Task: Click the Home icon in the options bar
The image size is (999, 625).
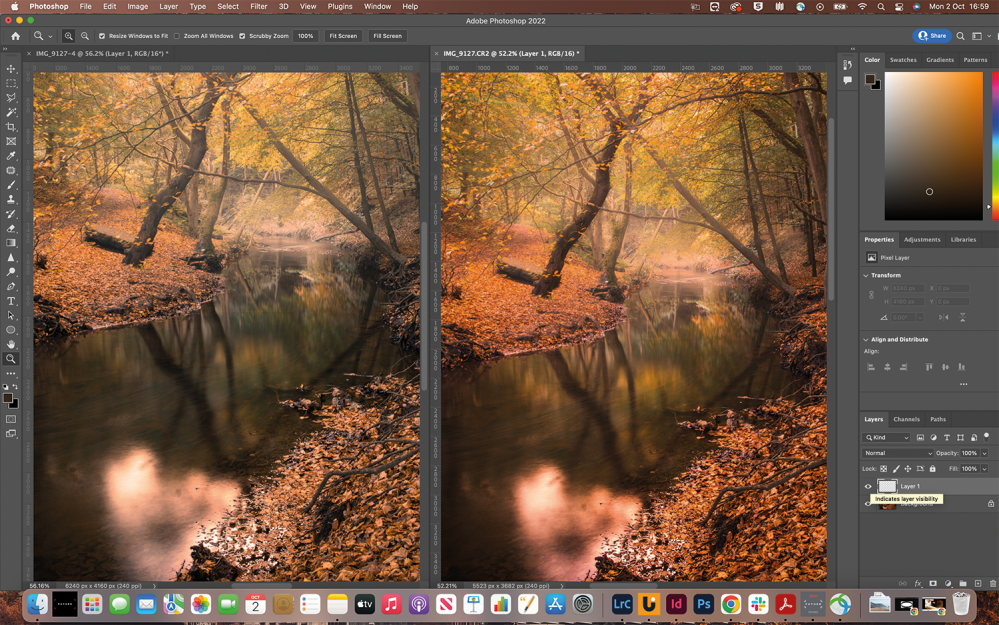Action: pyautogui.click(x=15, y=36)
